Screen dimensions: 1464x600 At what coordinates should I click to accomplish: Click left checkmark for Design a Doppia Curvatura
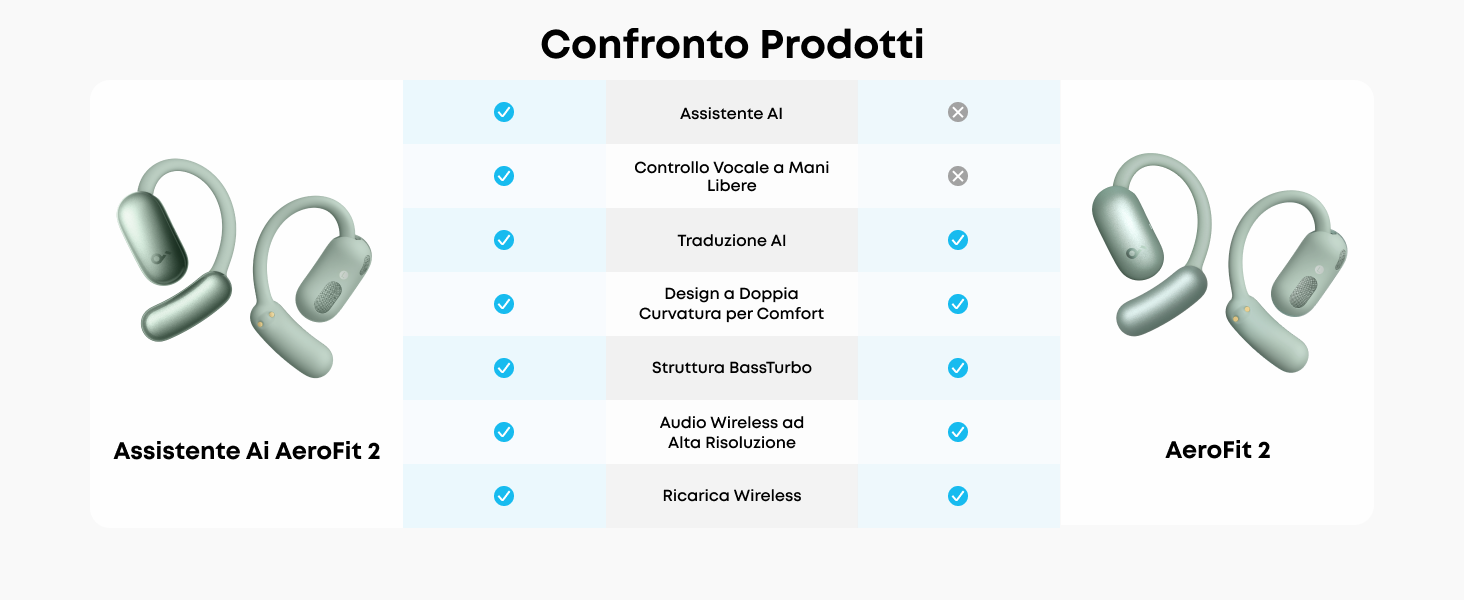(504, 304)
